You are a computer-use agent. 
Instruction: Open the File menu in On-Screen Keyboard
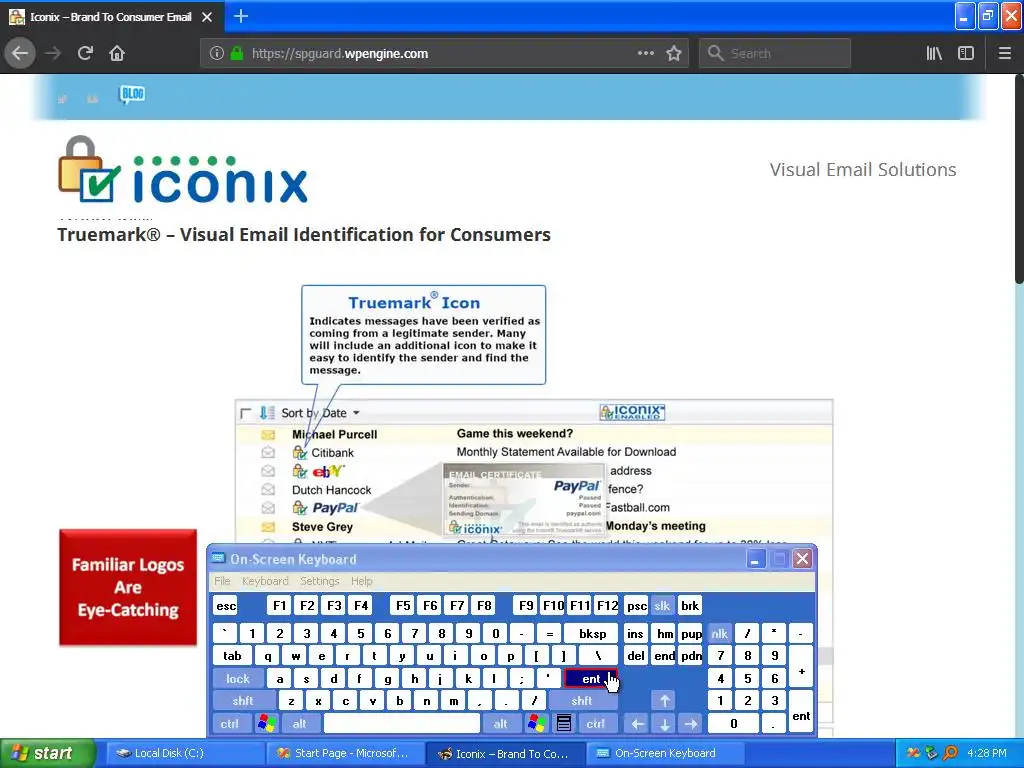coord(222,581)
